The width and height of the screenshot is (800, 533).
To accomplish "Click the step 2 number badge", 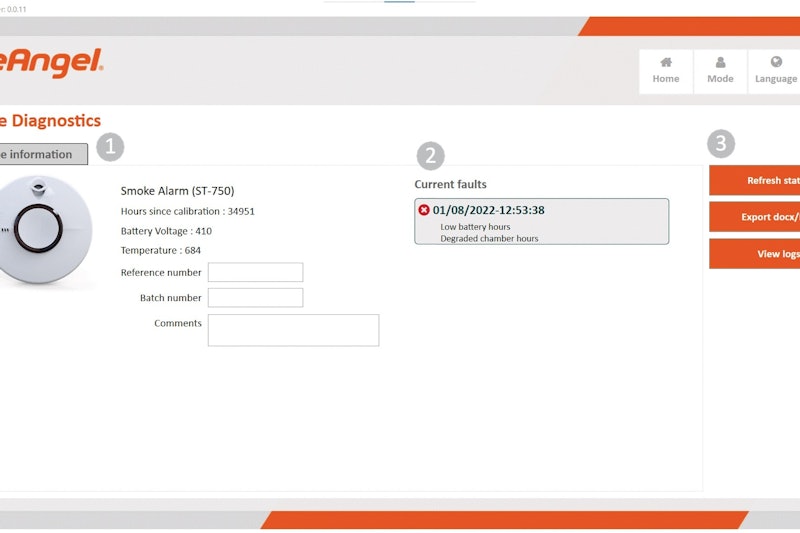I will pyautogui.click(x=430, y=155).
